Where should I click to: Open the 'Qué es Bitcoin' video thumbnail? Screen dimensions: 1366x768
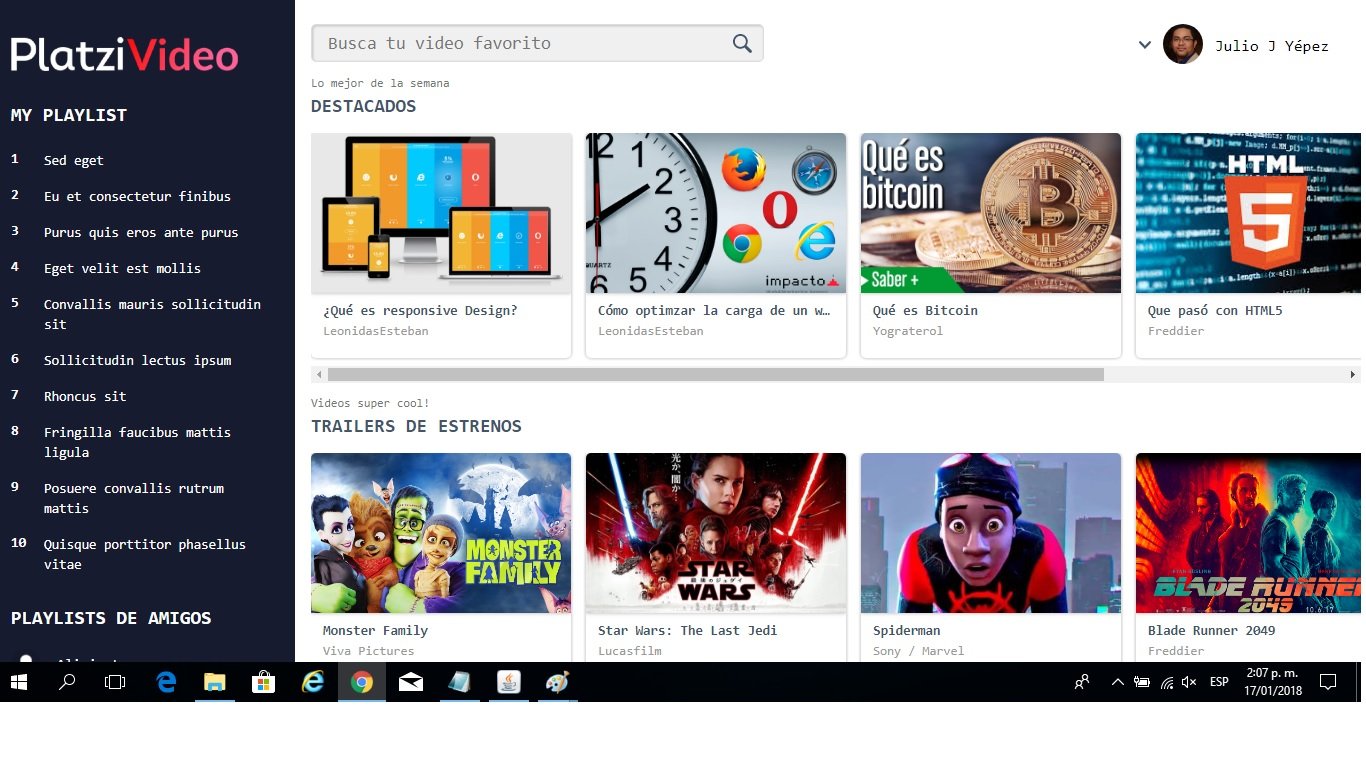[991, 213]
